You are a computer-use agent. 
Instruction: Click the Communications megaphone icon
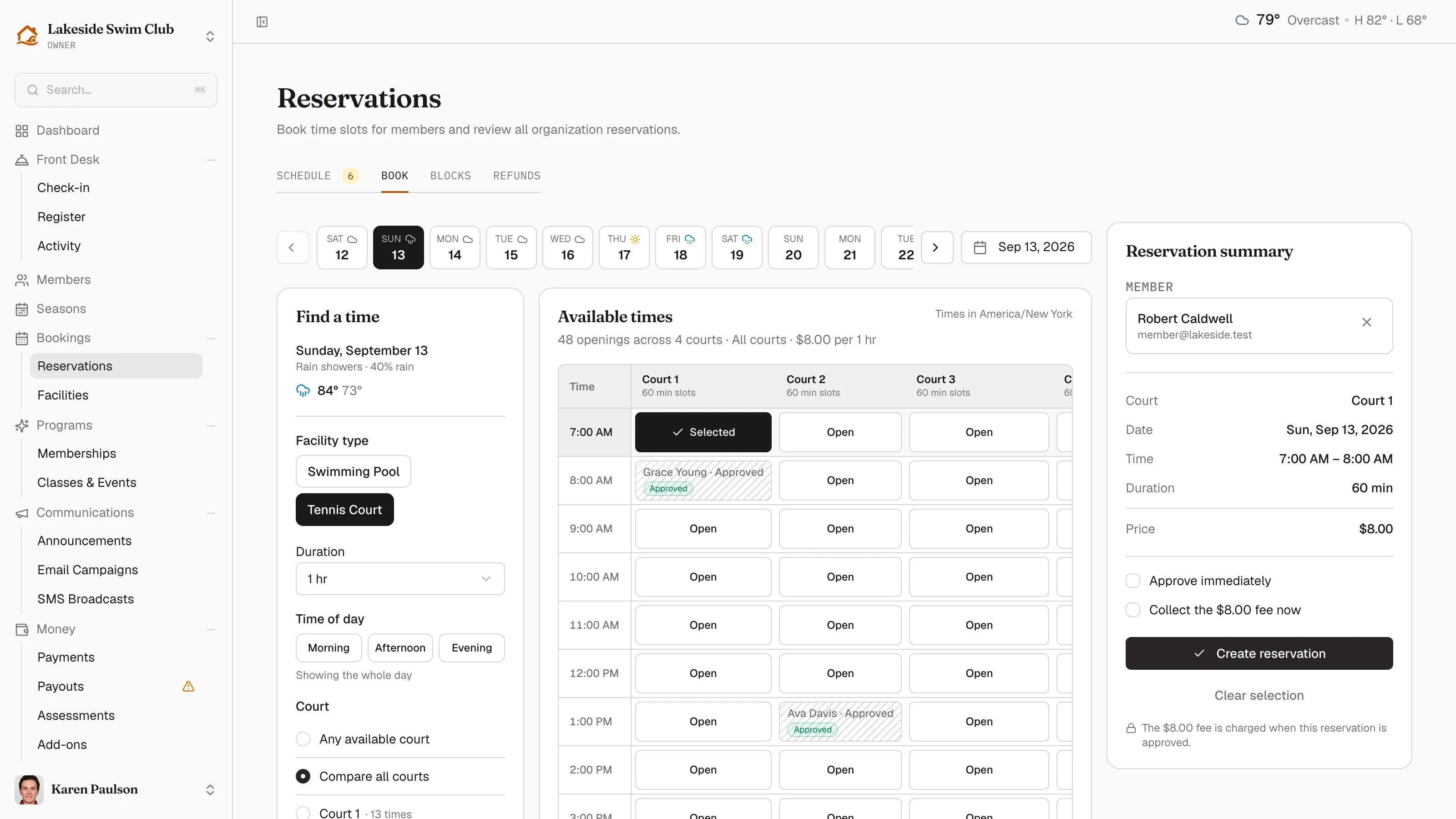click(x=21, y=513)
